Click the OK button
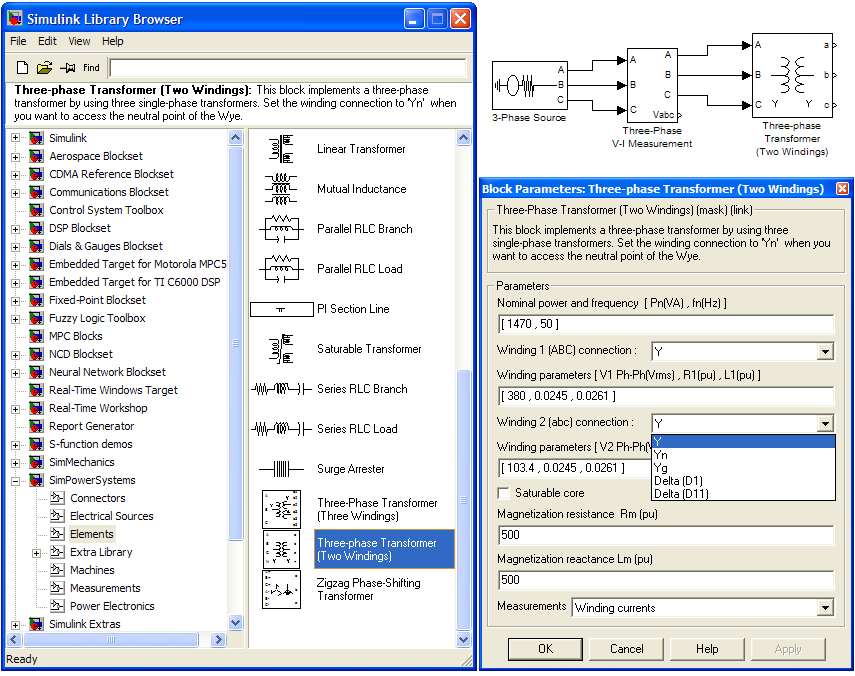Viewport: 855px width, 676px height. 545,649
